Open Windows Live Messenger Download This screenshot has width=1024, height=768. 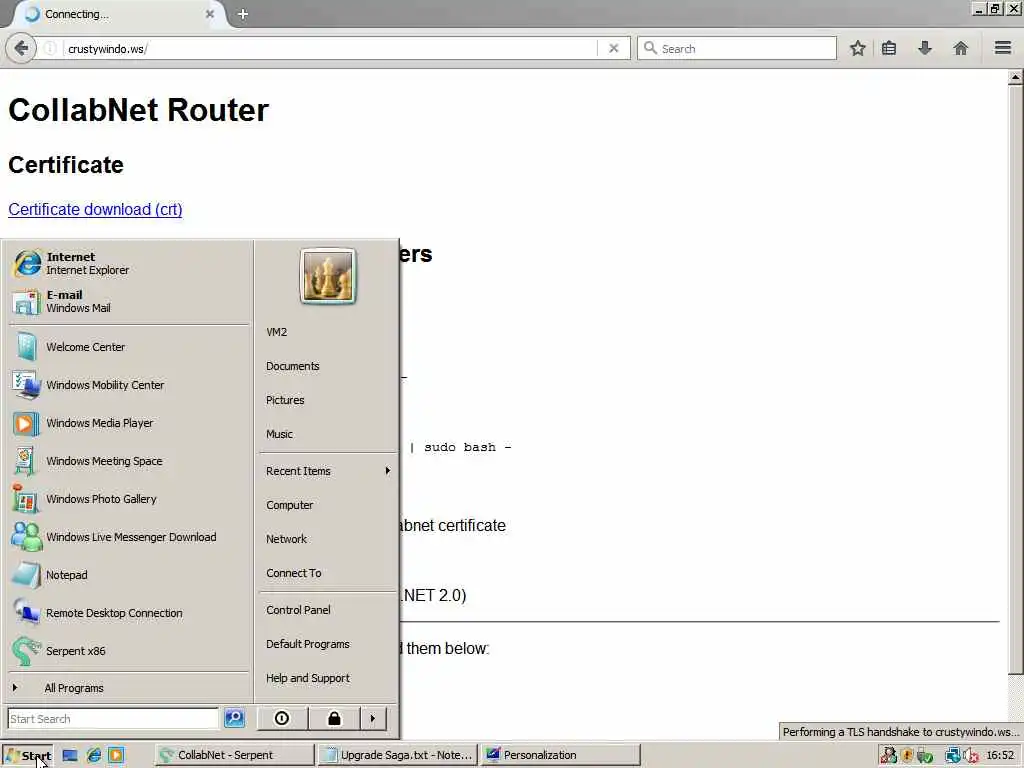pos(129,537)
